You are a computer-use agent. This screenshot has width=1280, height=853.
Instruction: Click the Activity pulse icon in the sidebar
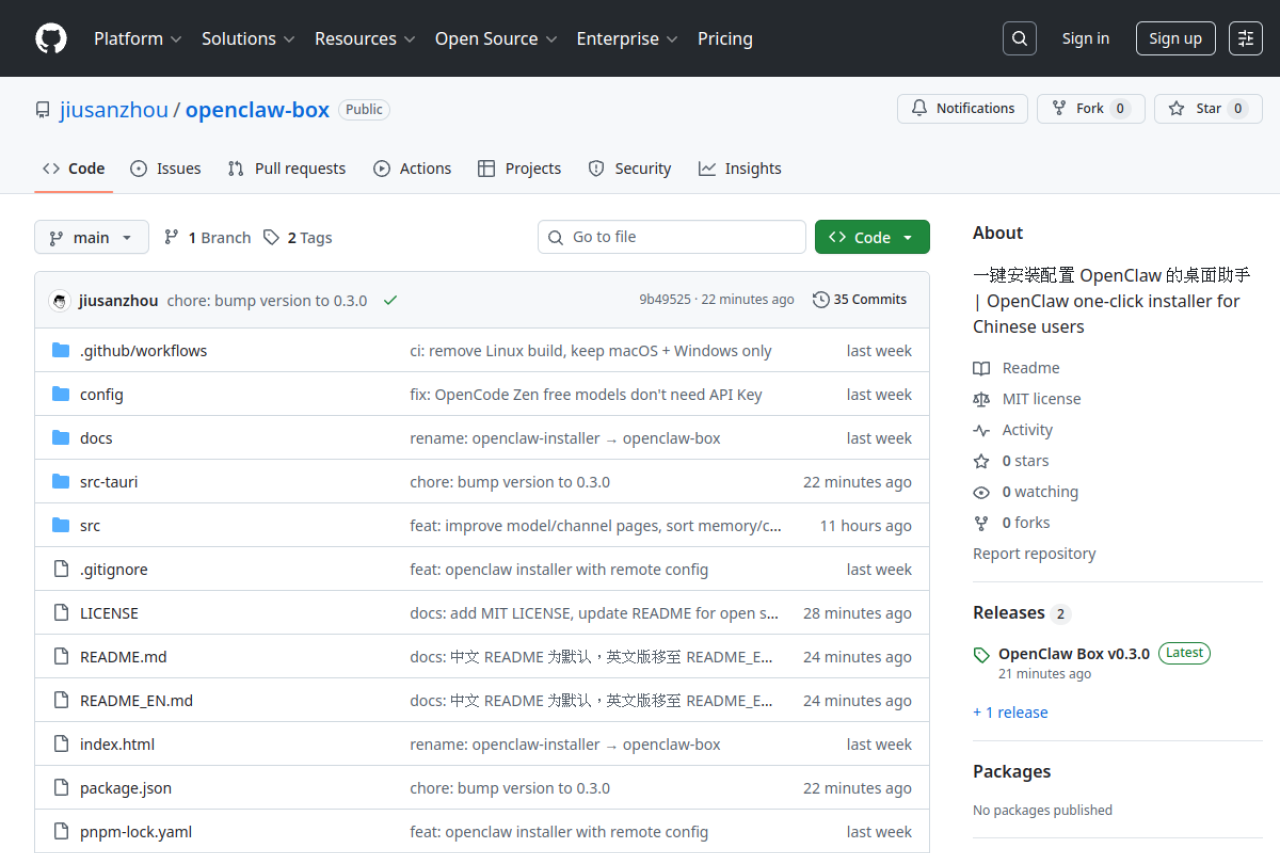tap(982, 429)
